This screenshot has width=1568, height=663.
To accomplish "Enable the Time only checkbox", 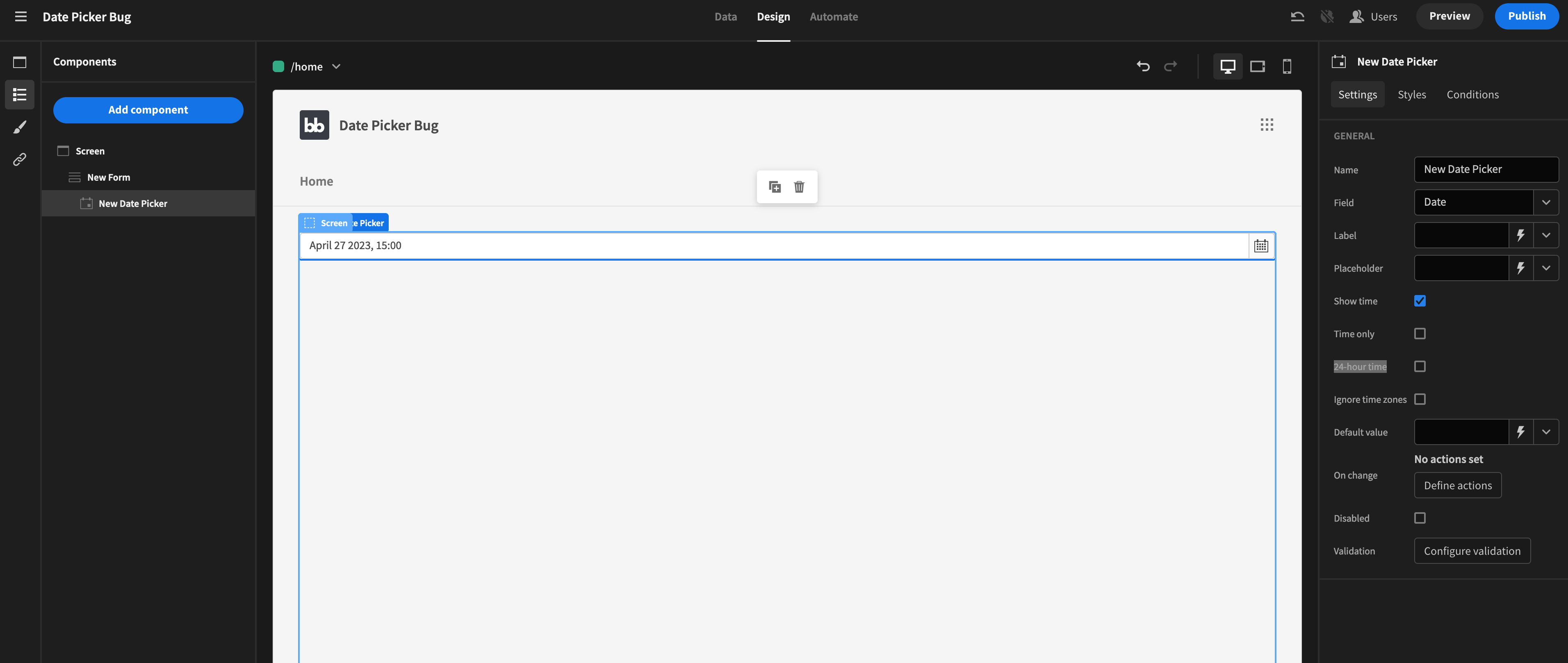I will (1420, 333).
